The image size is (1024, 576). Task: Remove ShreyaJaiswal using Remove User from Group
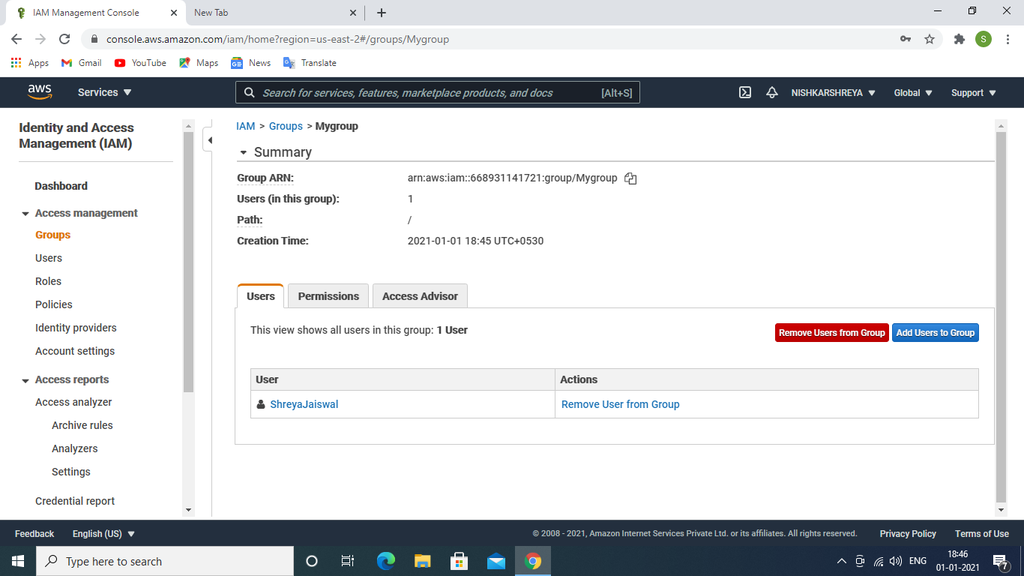click(621, 404)
